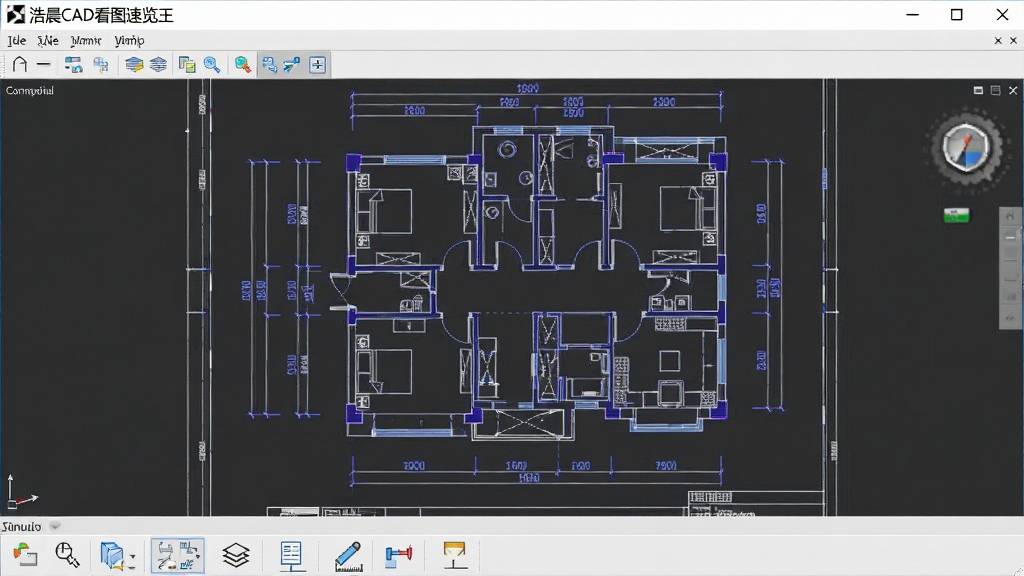Click the blue-and-yellow layer stack icon
The width and height of the screenshot is (1024, 576).
coord(134,64)
